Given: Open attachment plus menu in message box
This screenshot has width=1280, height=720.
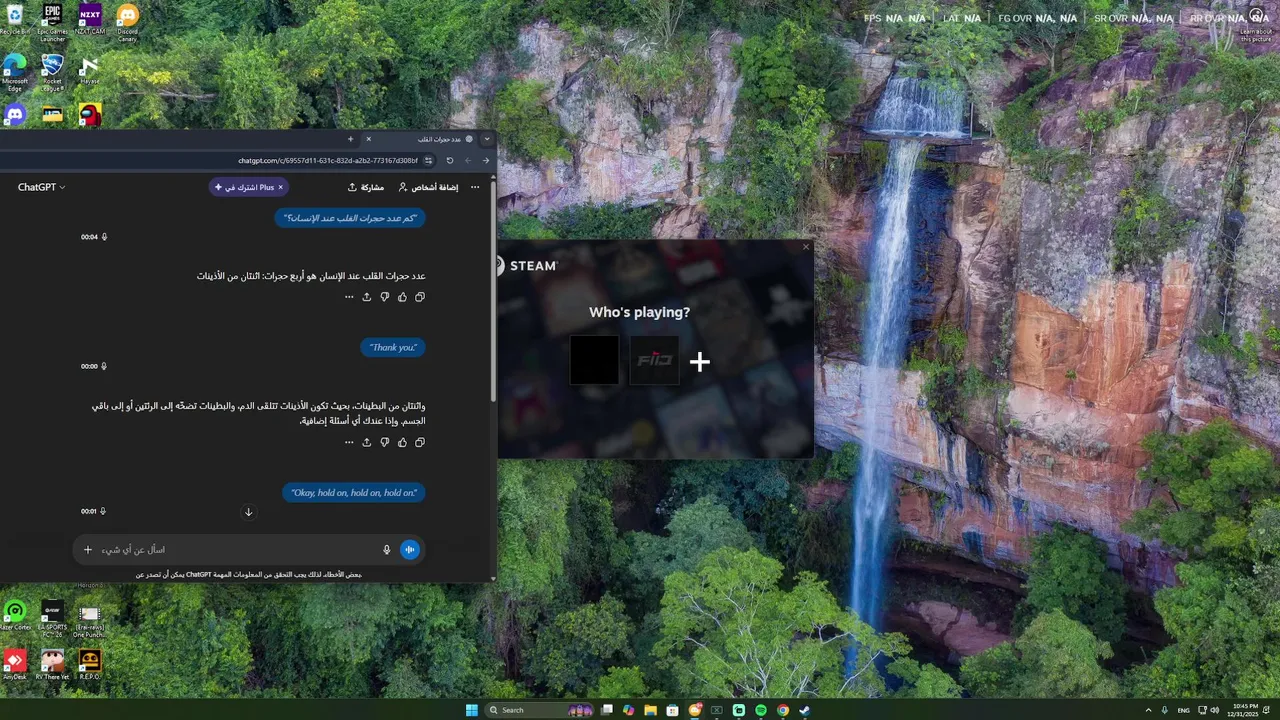Looking at the screenshot, I should (x=88, y=549).
